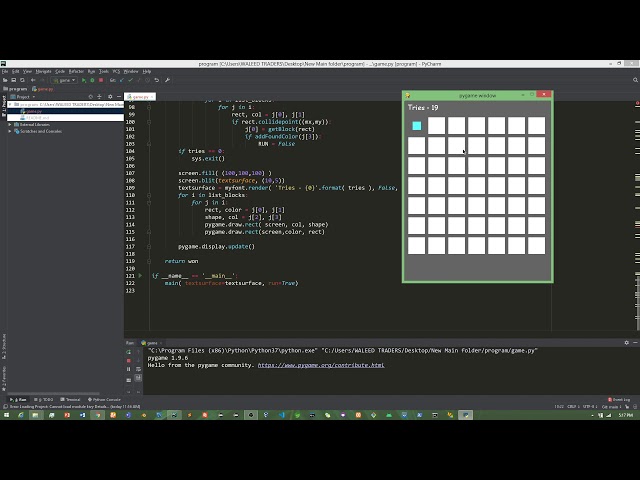Collapse the program root folder in tree
The height and width of the screenshot is (480, 640).
tap(10, 104)
